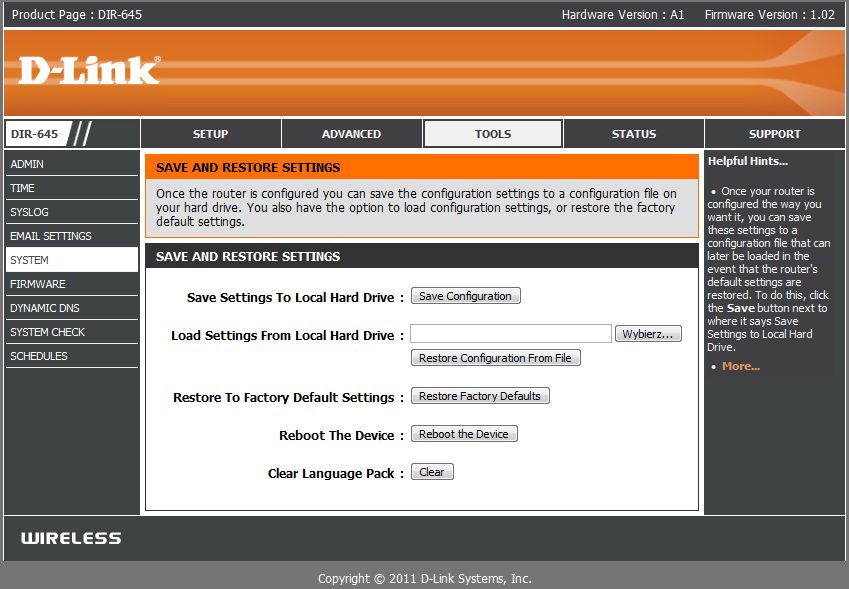The height and width of the screenshot is (589, 849).
Task: Click the copyright D-Link Systems text
Action: (x=424, y=579)
